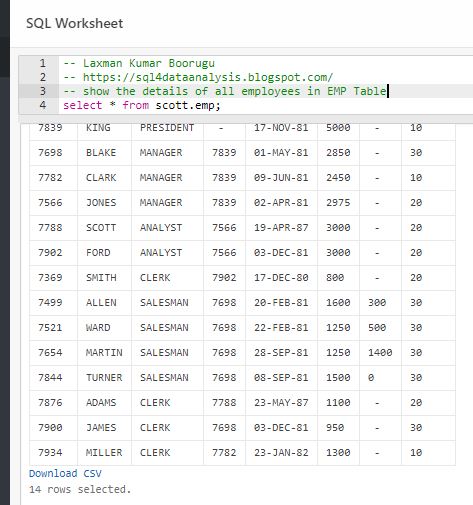Viewport: 473px width, 505px height.
Task: Select the JONES name cell
Action: 101,203
